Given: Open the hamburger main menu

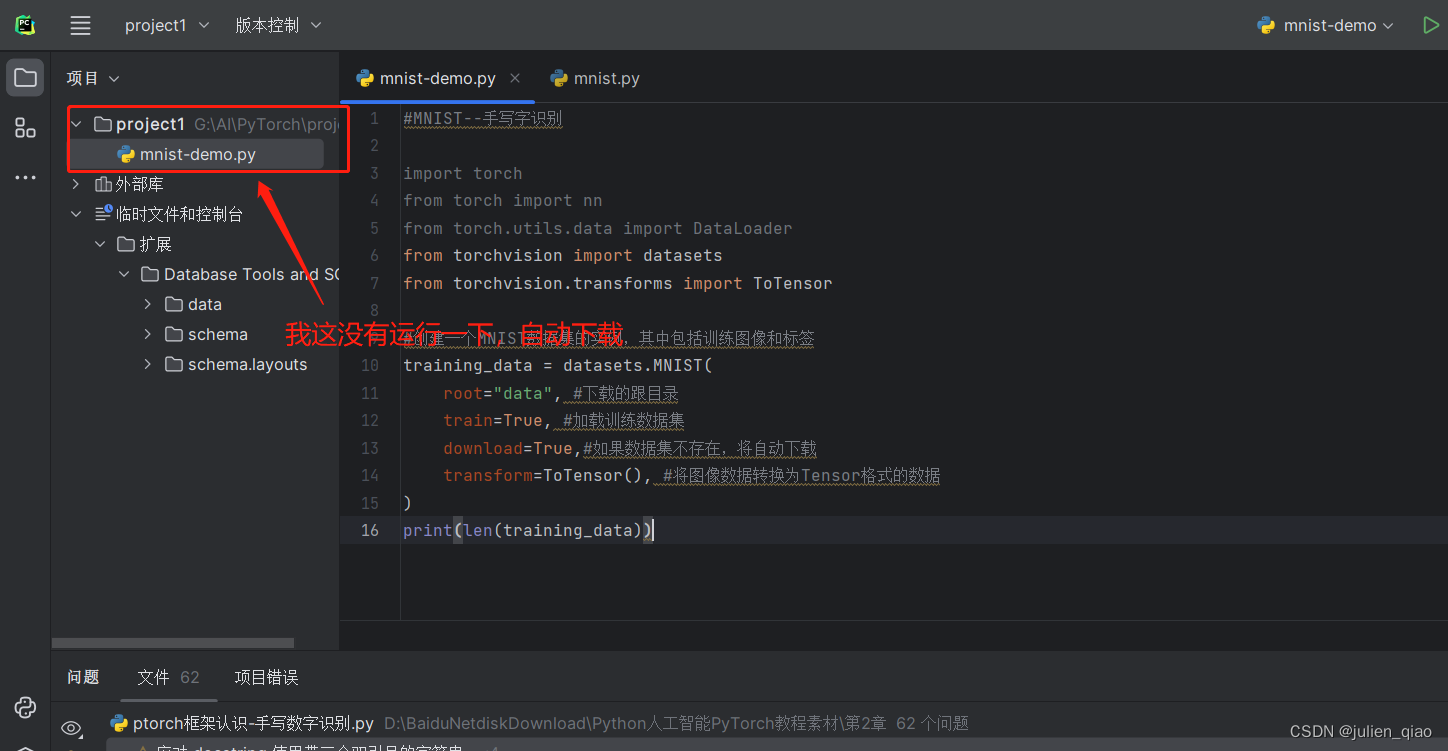Looking at the screenshot, I should (x=80, y=26).
